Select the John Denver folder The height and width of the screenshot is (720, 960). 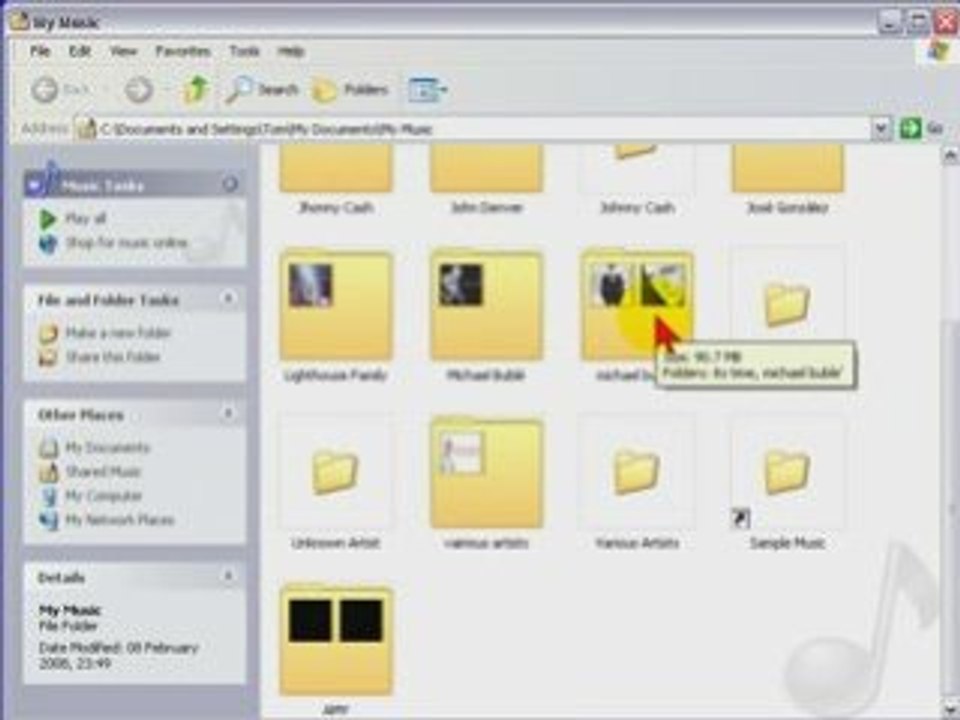click(x=486, y=178)
